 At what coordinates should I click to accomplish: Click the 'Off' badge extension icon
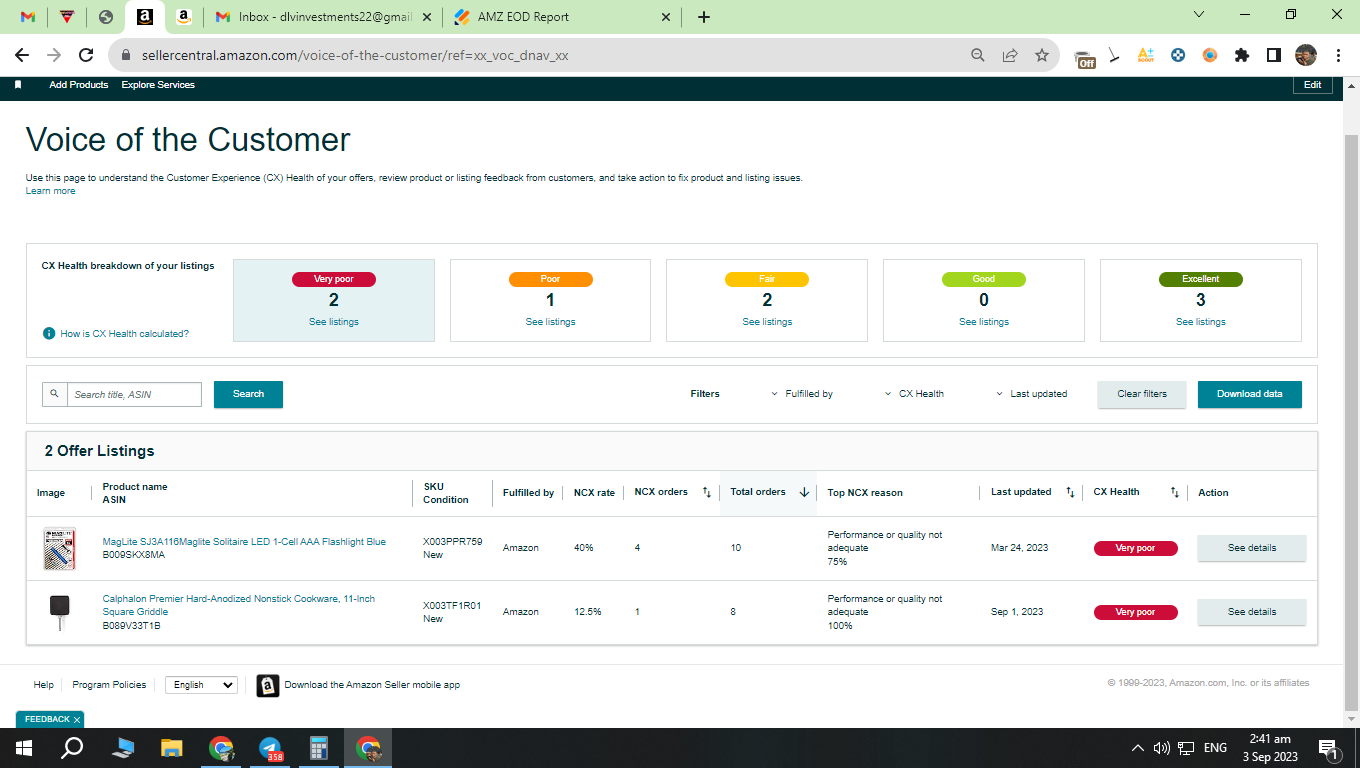click(x=1085, y=57)
